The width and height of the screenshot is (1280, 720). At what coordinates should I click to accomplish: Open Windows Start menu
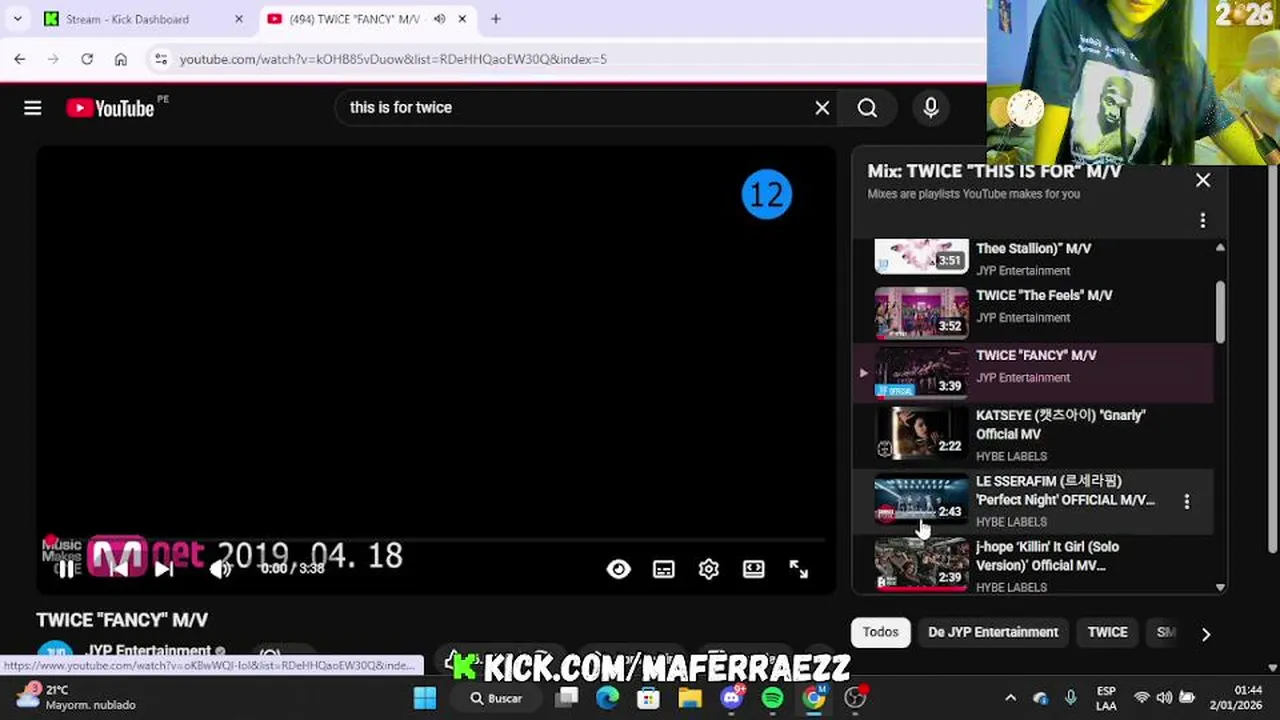pyautogui.click(x=425, y=698)
